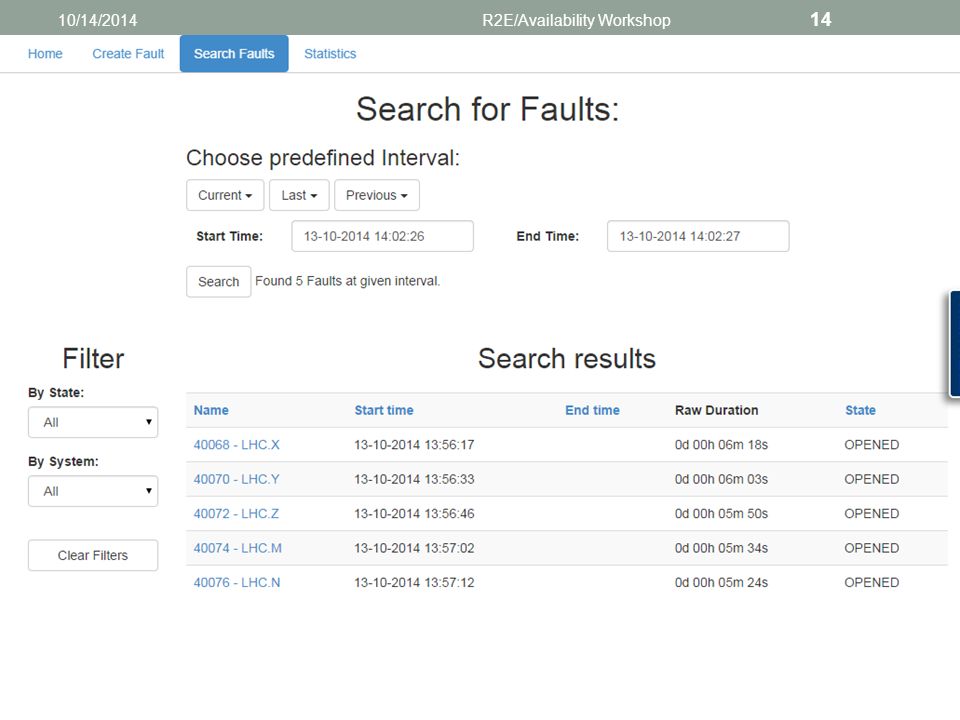Click OPENED state of 40076 row
This screenshot has height=720, width=960.
click(x=872, y=582)
